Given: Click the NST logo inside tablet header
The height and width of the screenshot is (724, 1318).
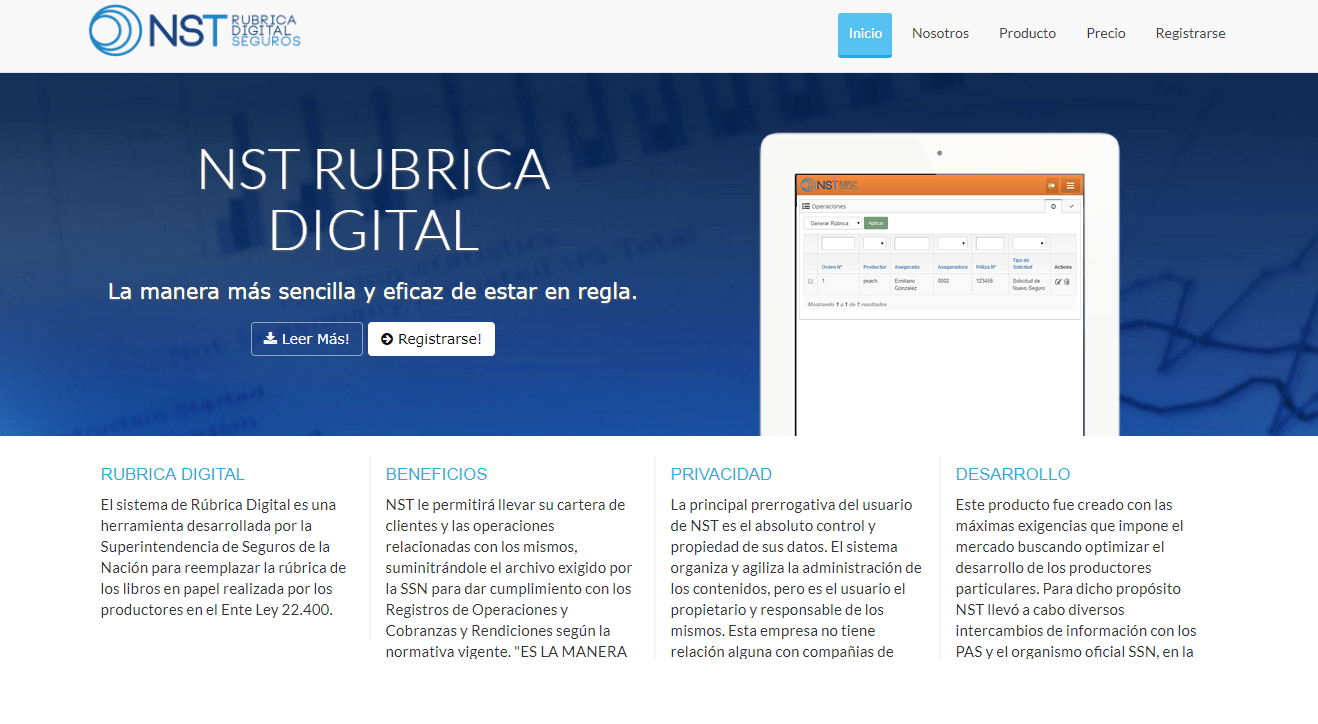Looking at the screenshot, I should (829, 185).
